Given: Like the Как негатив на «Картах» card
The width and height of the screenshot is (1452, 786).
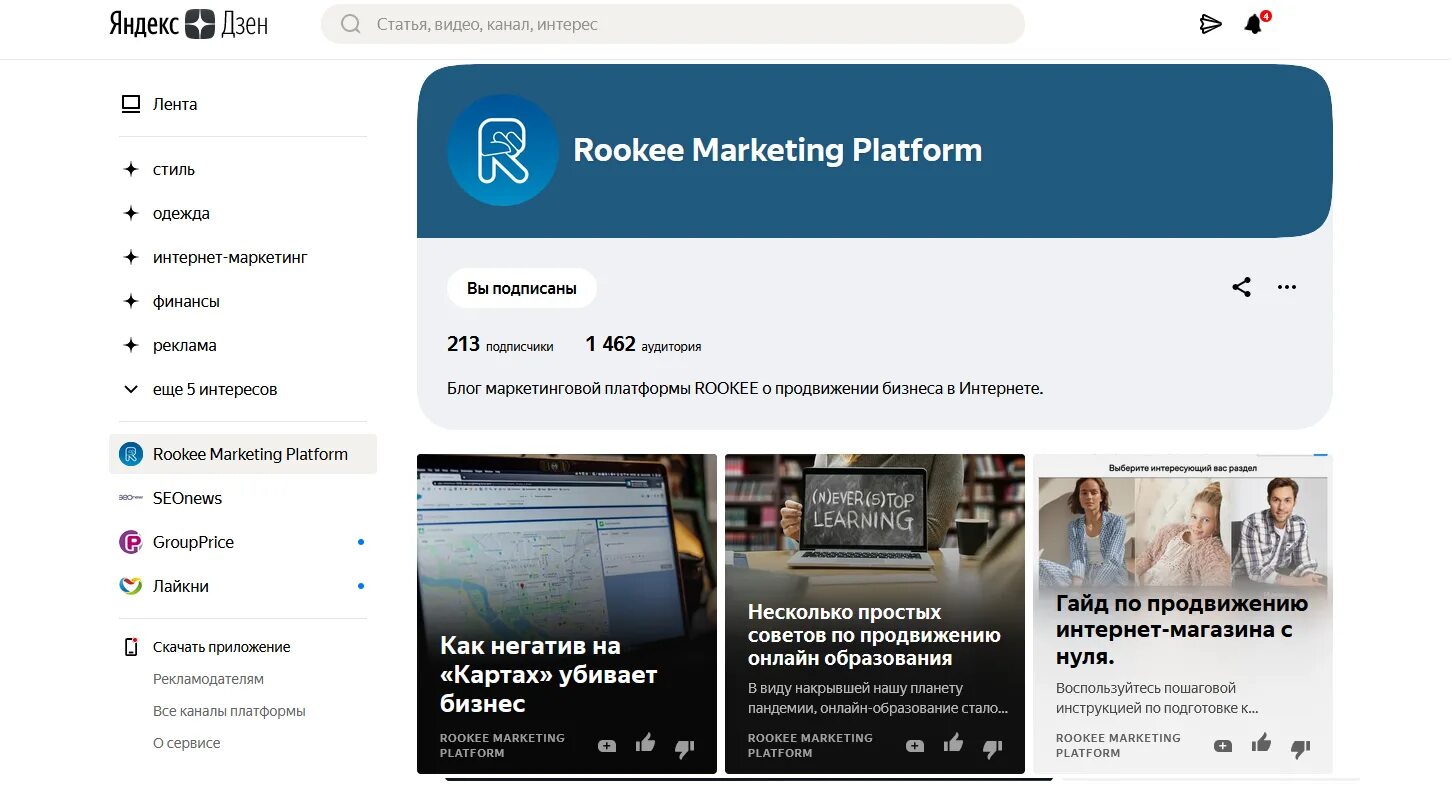Looking at the screenshot, I should pyautogui.click(x=645, y=743).
